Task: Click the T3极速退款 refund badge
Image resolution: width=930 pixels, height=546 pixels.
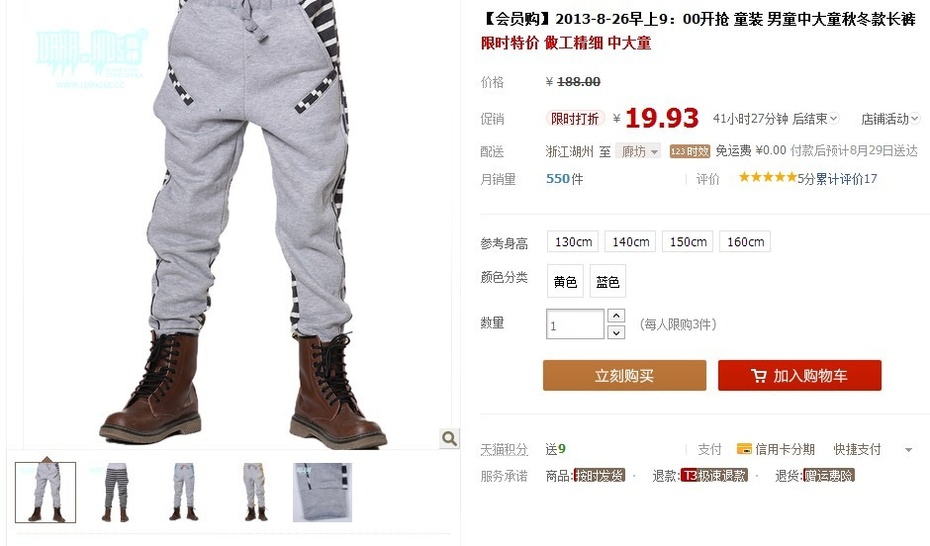Action: (714, 475)
